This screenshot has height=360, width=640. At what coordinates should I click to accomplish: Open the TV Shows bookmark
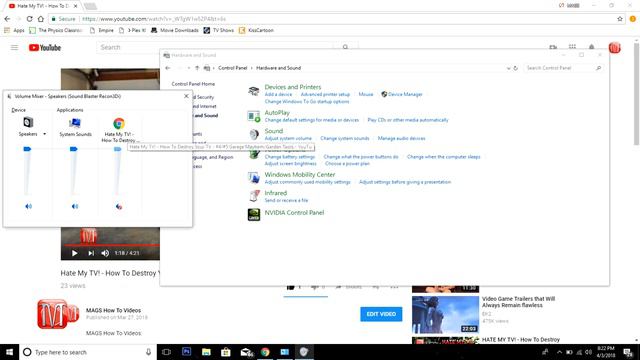tap(219, 30)
